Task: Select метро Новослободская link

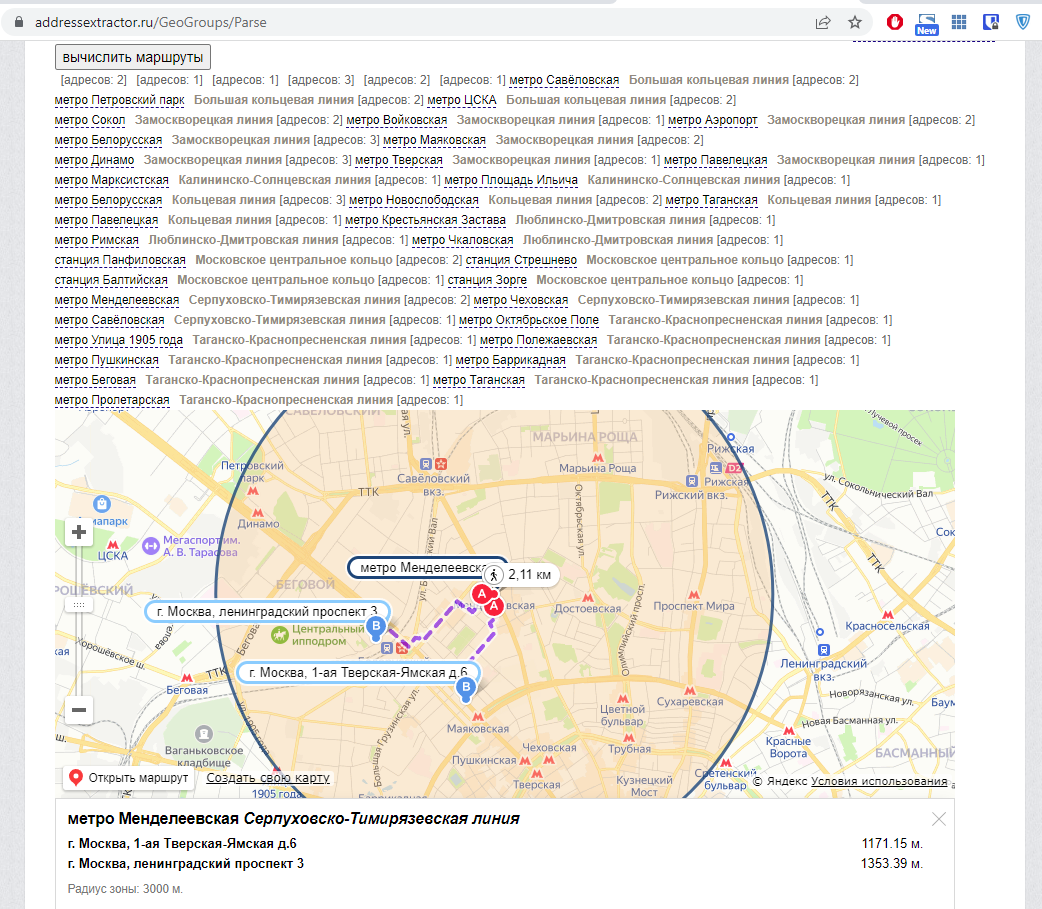Action: coord(413,200)
